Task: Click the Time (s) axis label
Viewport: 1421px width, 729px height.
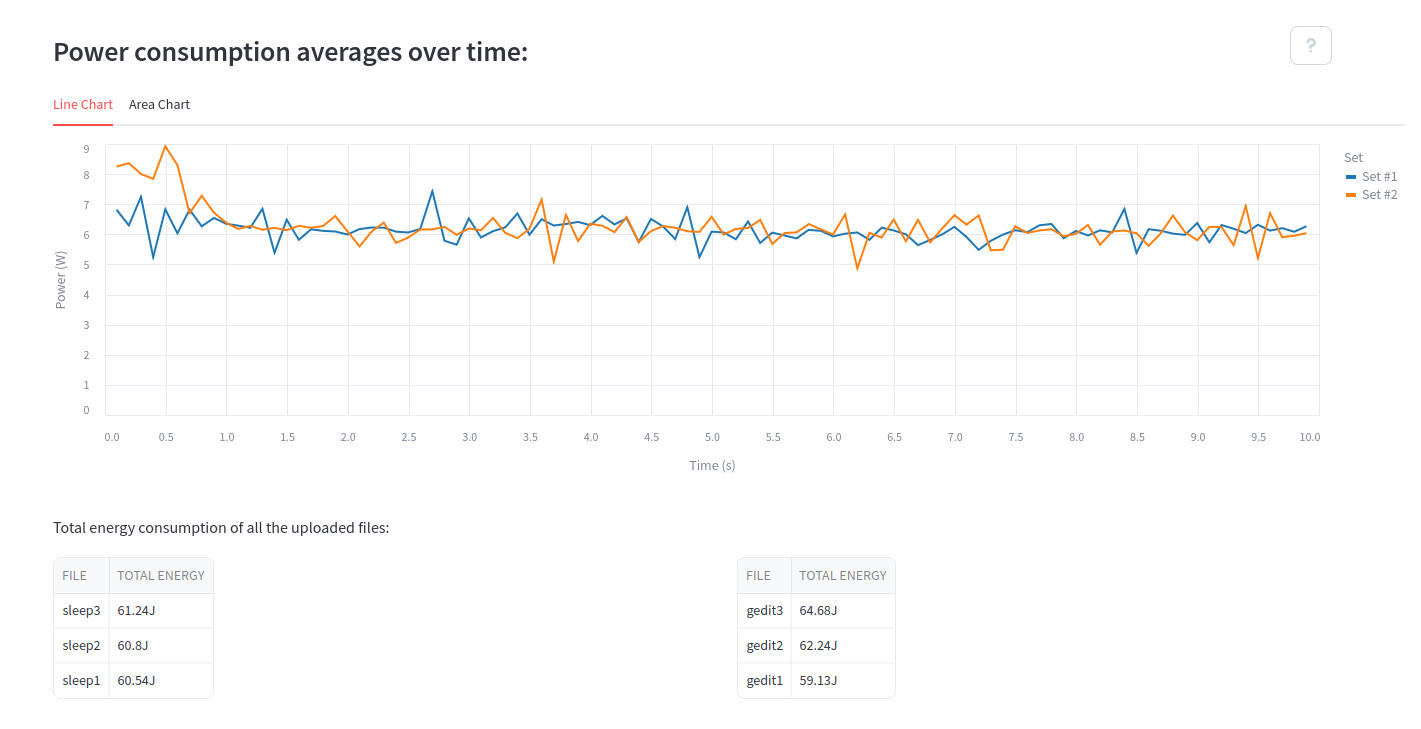Action: pyautogui.click(x=712, y=466)
